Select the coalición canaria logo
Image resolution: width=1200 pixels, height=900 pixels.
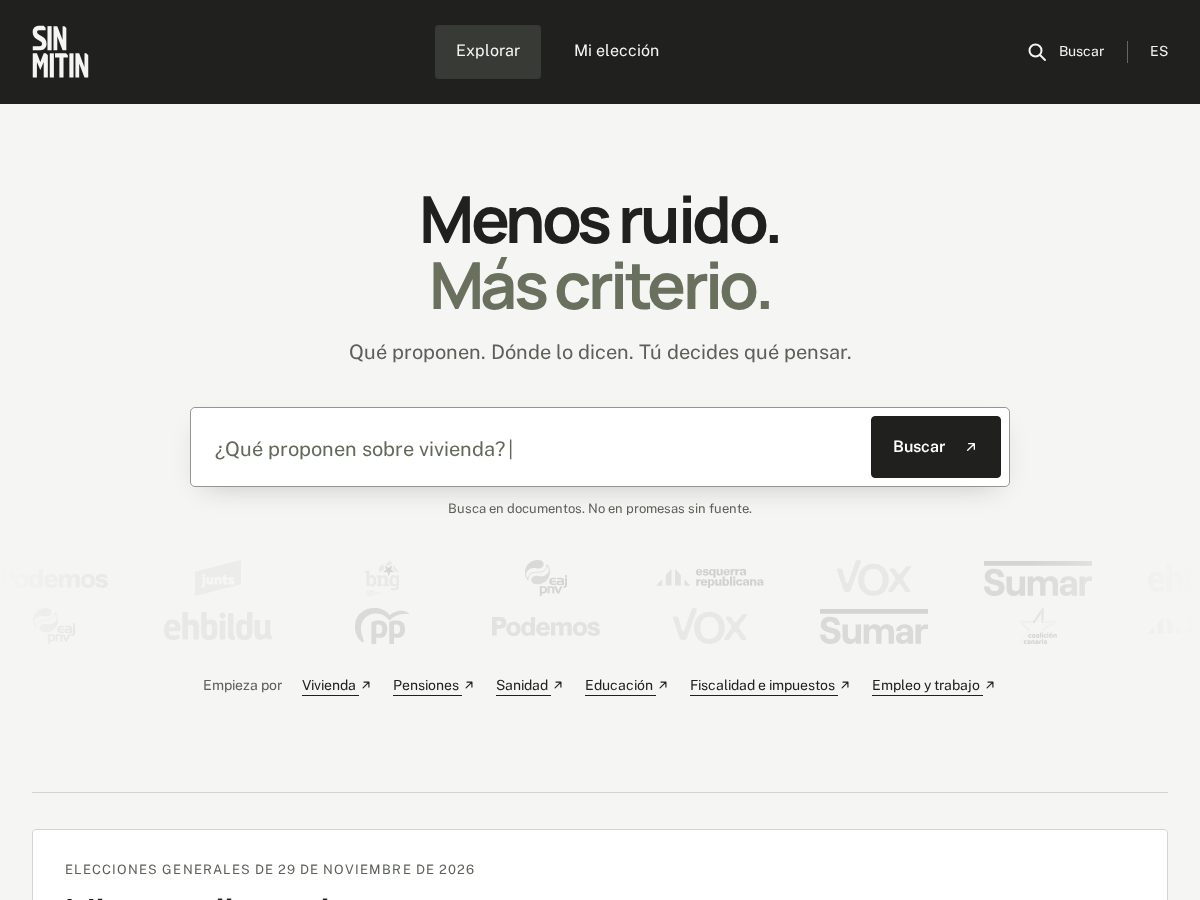click(1038, 627)
